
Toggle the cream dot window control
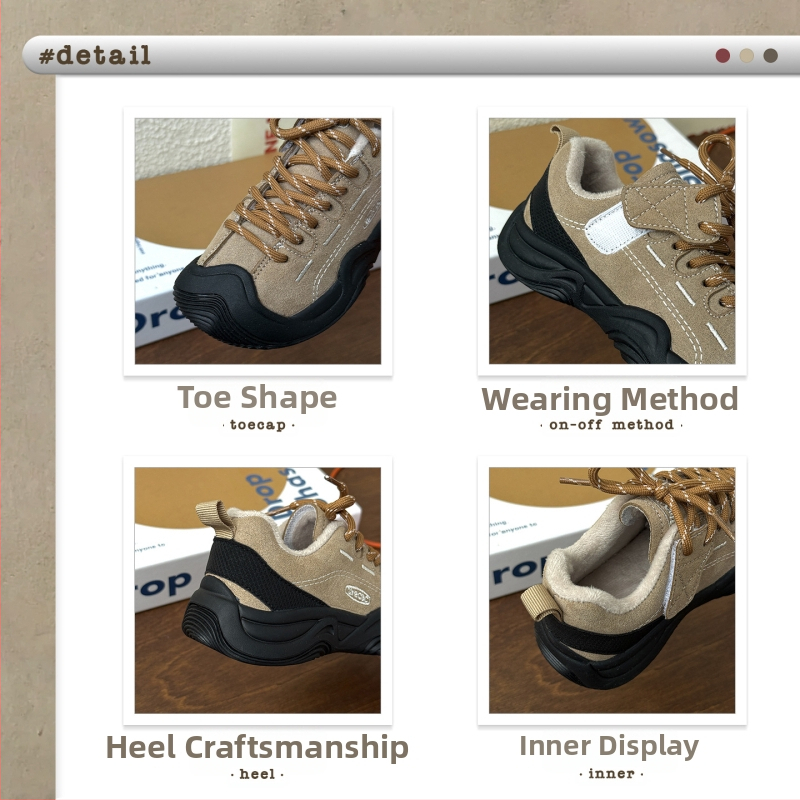746,56
